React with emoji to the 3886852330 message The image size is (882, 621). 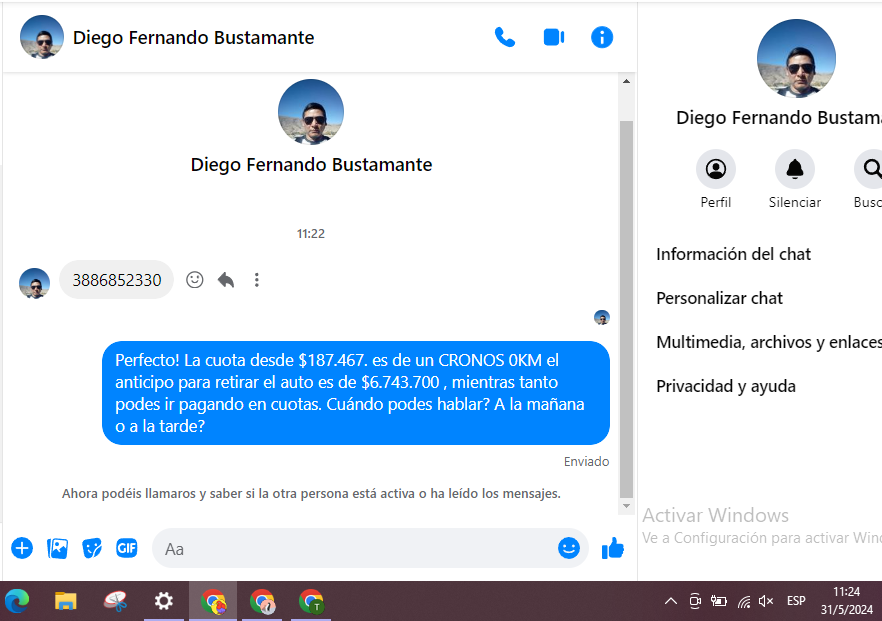tap(195, 280)
